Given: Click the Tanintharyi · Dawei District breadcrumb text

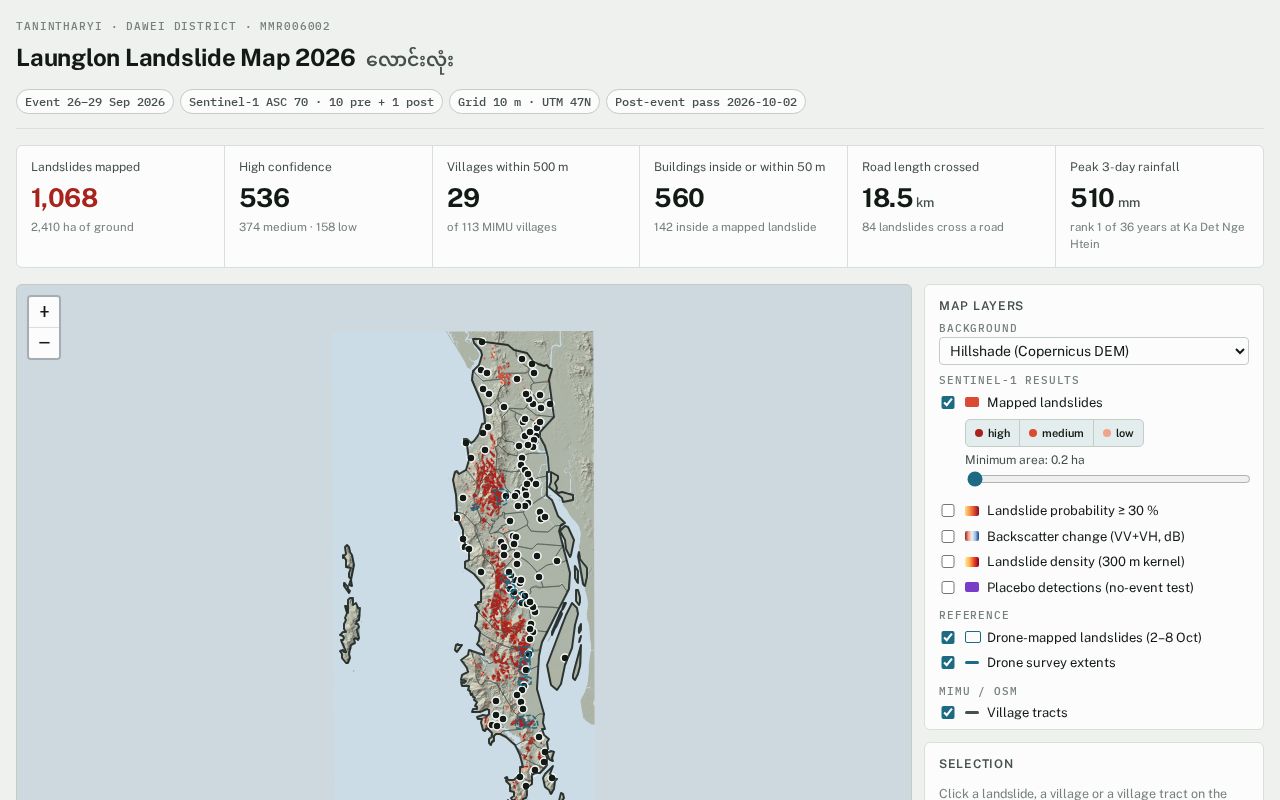Looking at the screenshot, I should (173, 26).
